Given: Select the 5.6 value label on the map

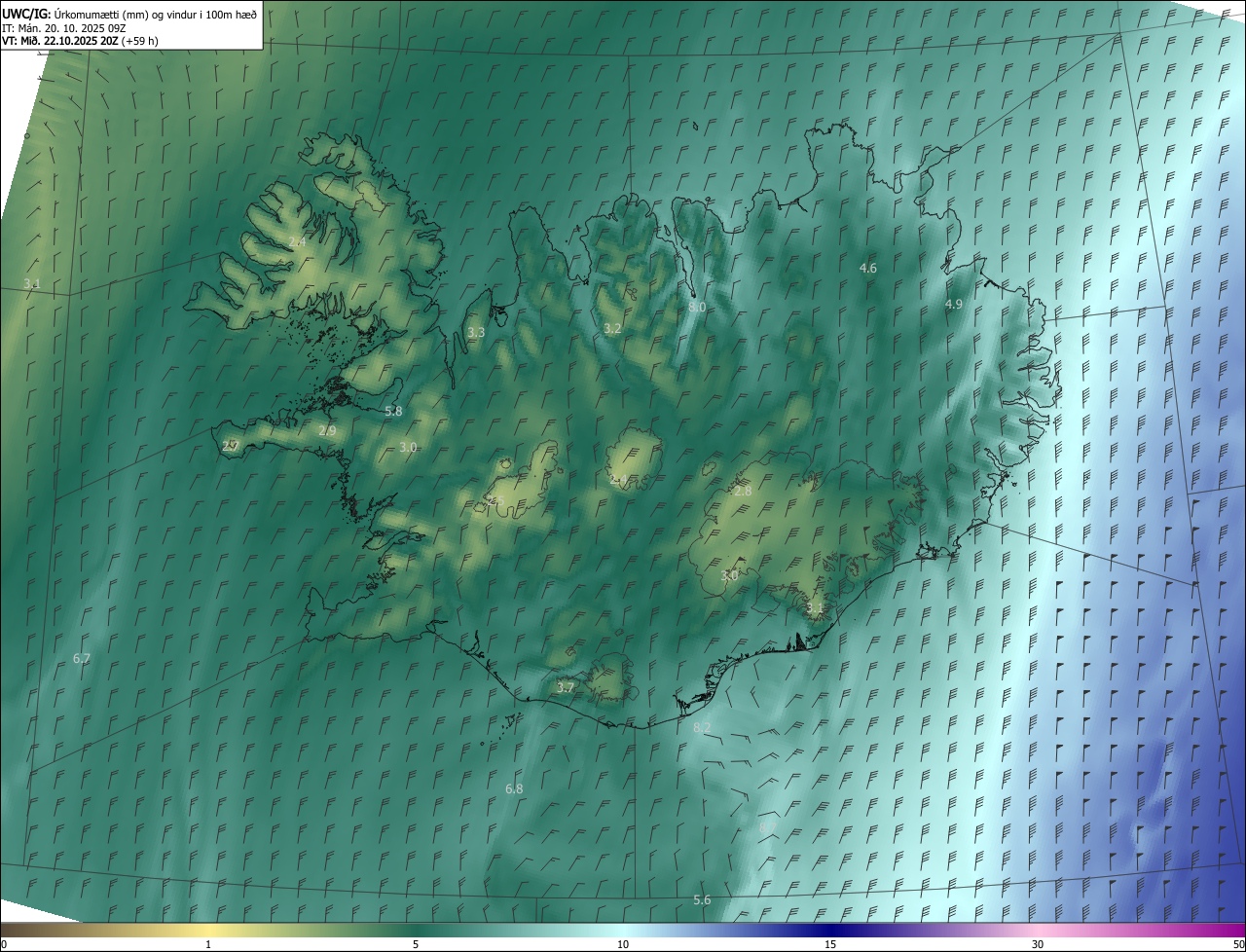Looking at the screenshot, I should (x=702, y=900).
